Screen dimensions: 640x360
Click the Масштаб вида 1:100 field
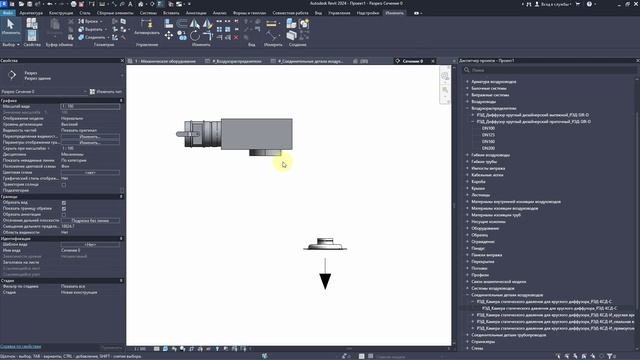pos(90,107)
